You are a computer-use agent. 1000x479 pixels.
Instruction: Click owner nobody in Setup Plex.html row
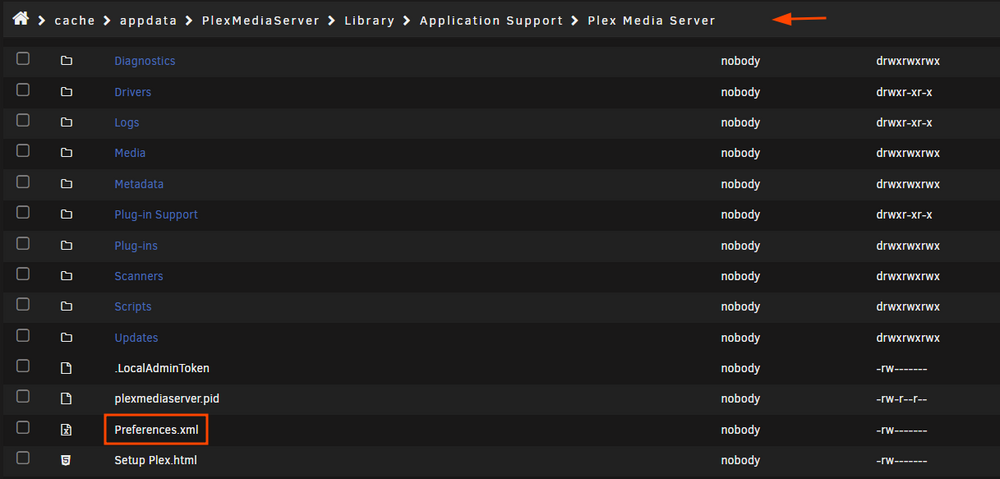[740, 460]
